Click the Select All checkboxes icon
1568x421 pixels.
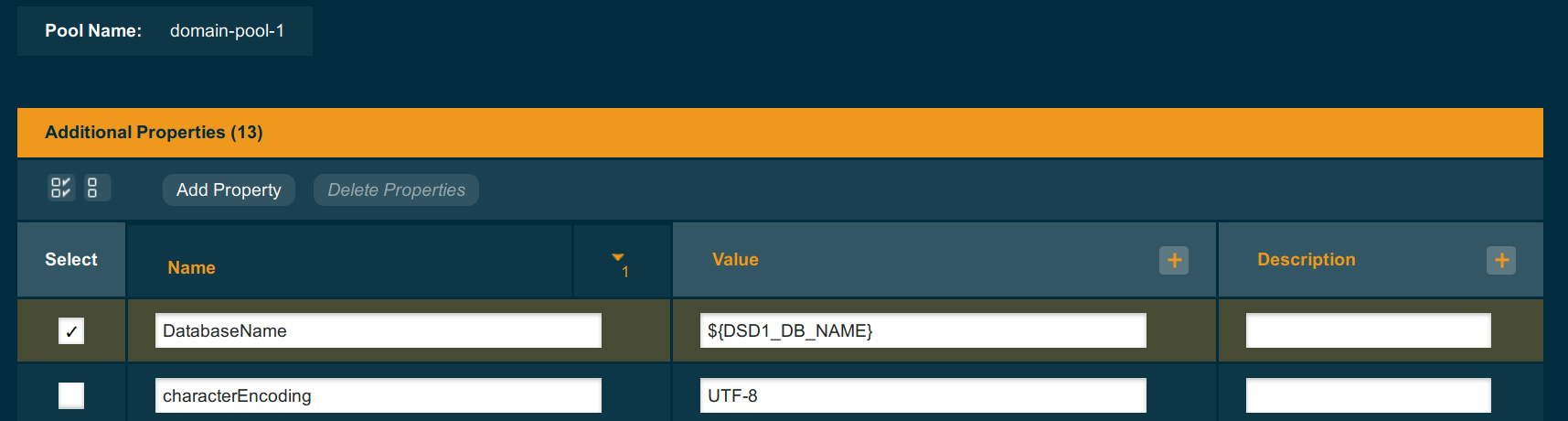[x=60, y=188]
